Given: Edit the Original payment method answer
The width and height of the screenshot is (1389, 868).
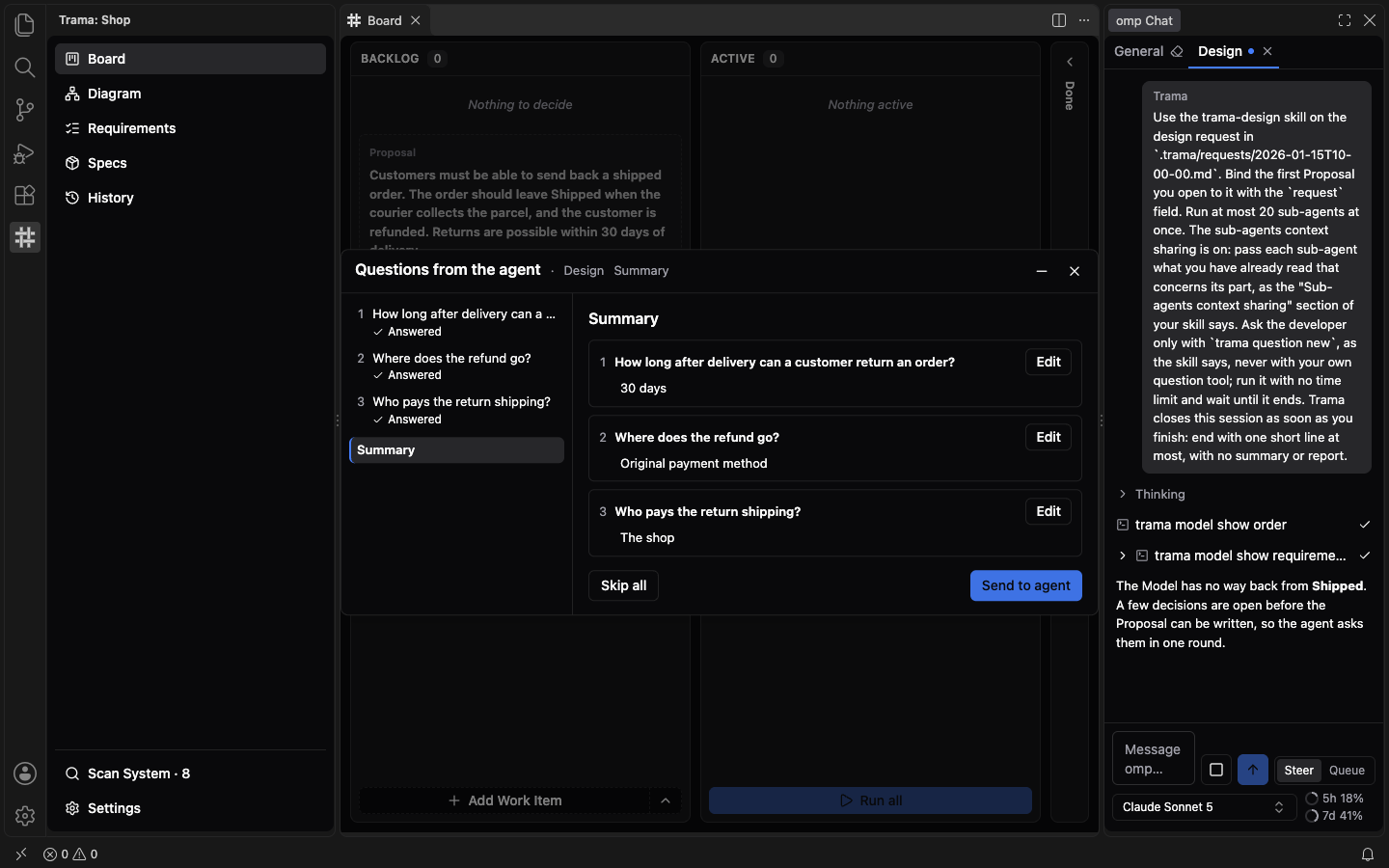Looking at the screenshot, I should pos(1049,437).
